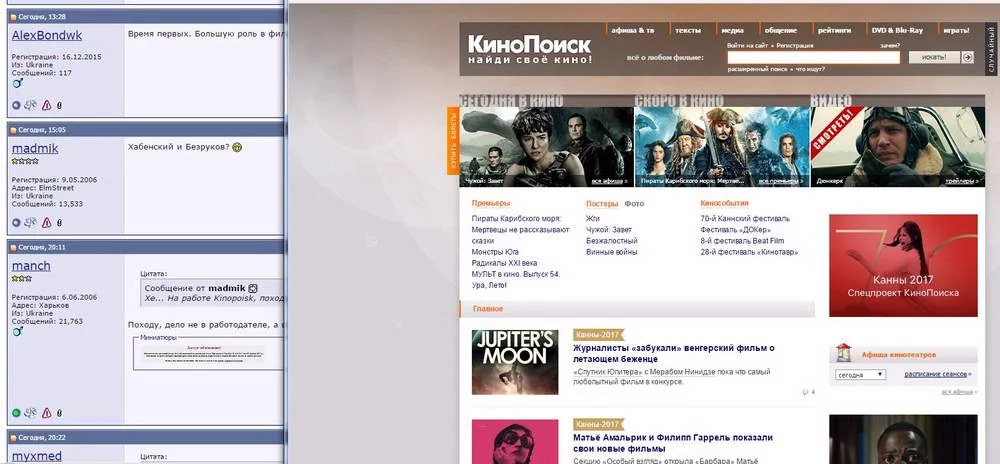
Task: Click the green online status icon under manch
Action: pyautogui.click(x=17, y=413)
